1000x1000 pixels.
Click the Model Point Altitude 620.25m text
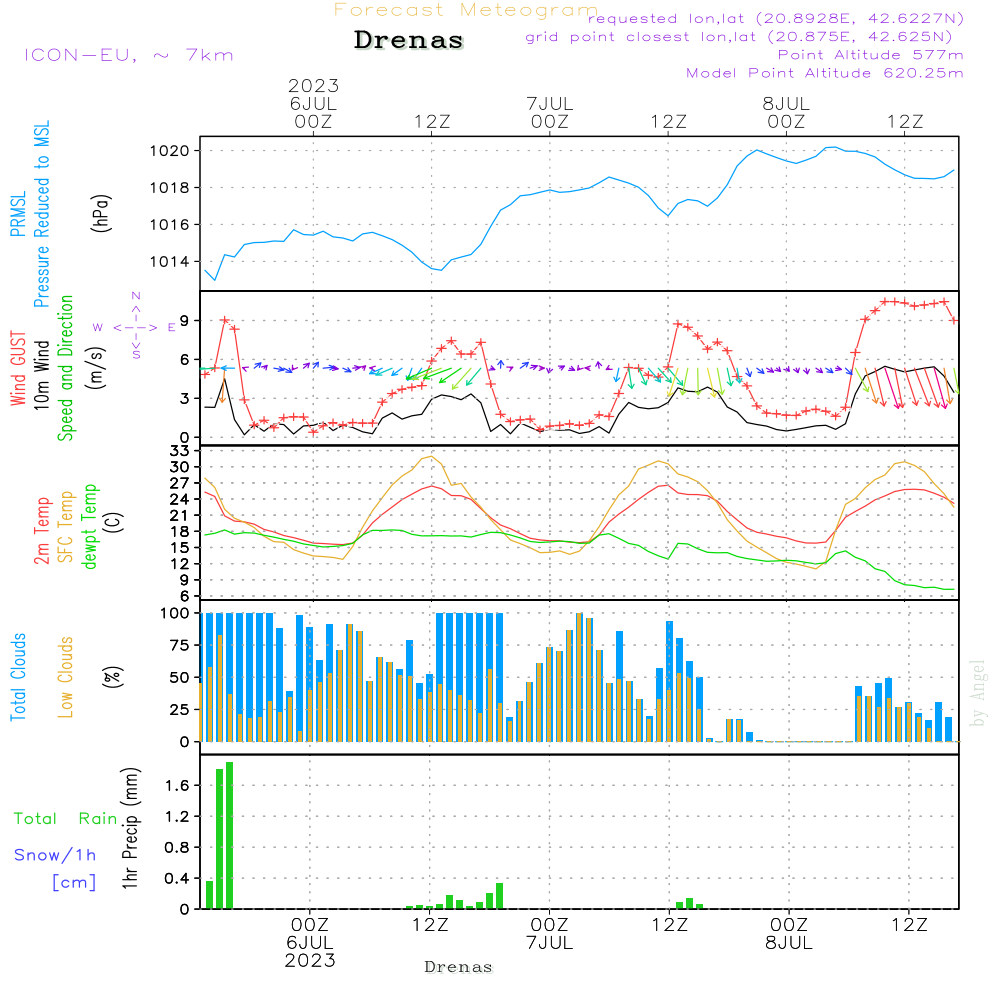(x=824, y=73)
